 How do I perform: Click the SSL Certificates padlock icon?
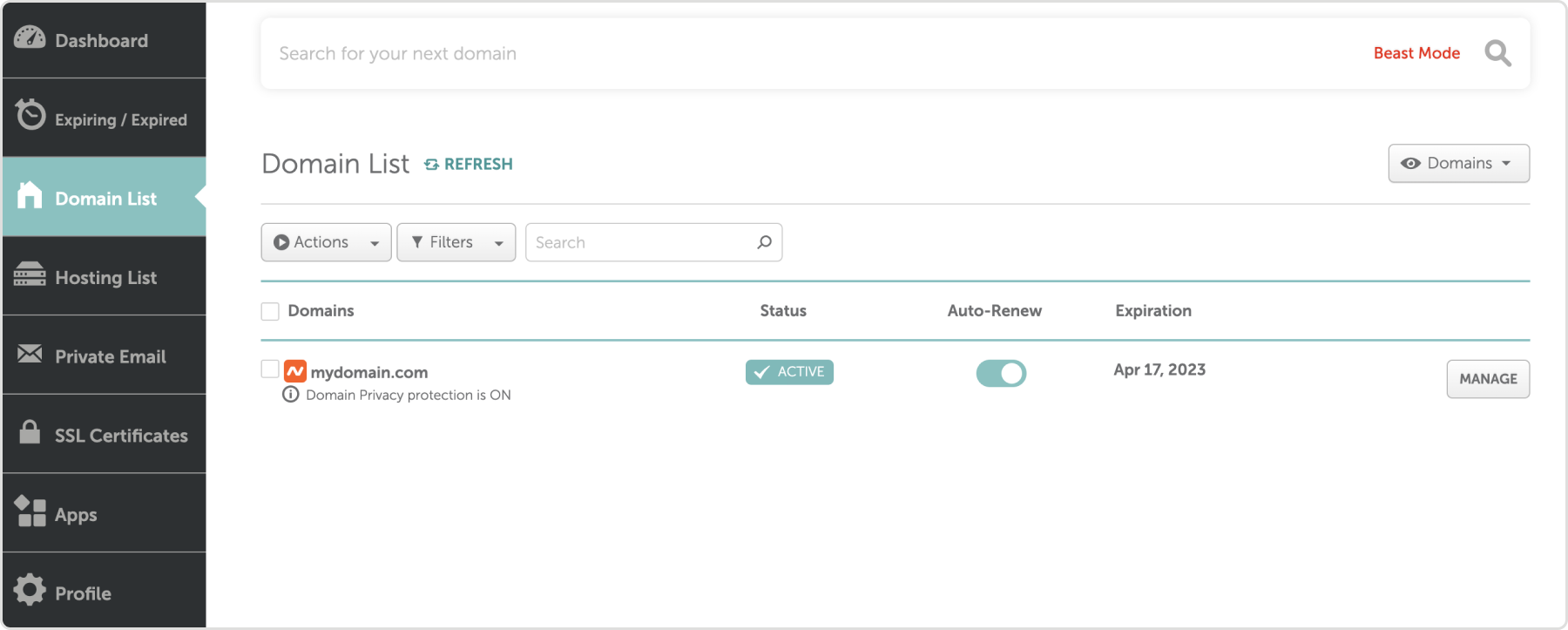[x=30, y=430]
